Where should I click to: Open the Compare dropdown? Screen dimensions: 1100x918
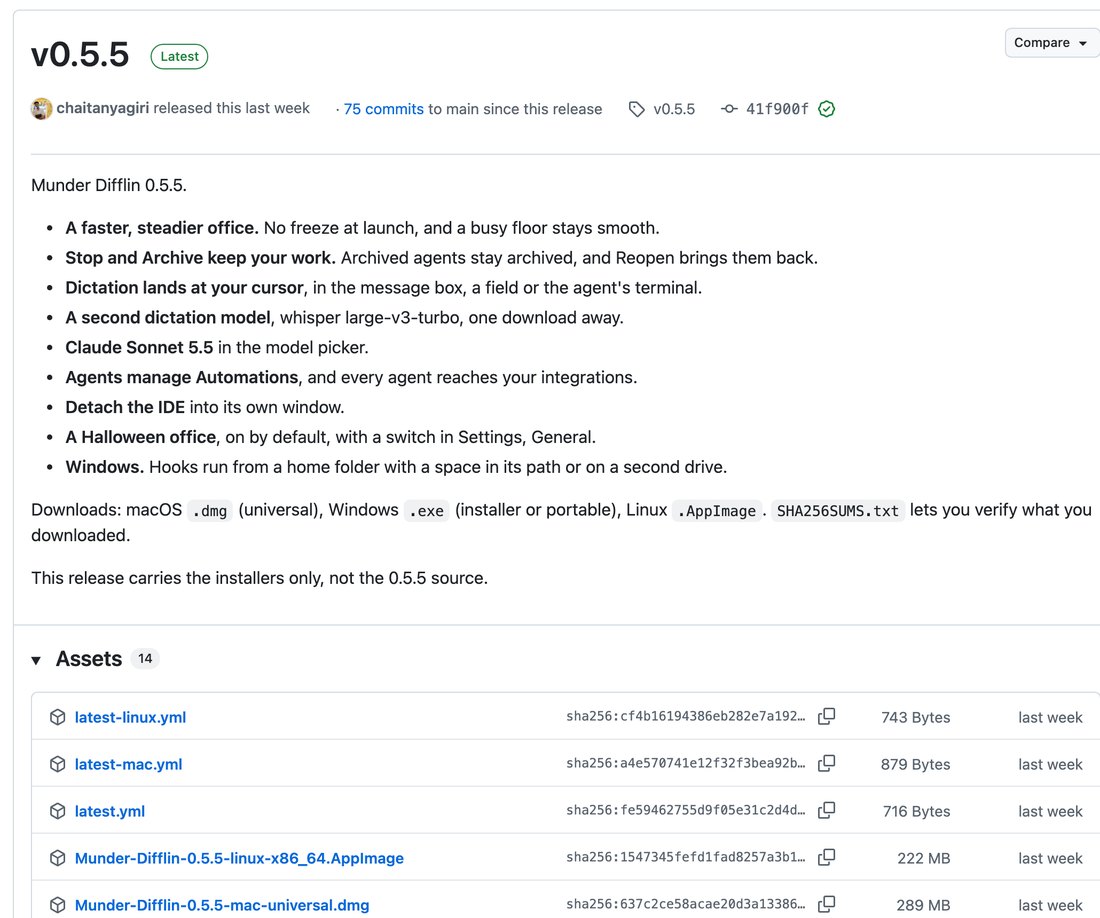pos(1052,43)
